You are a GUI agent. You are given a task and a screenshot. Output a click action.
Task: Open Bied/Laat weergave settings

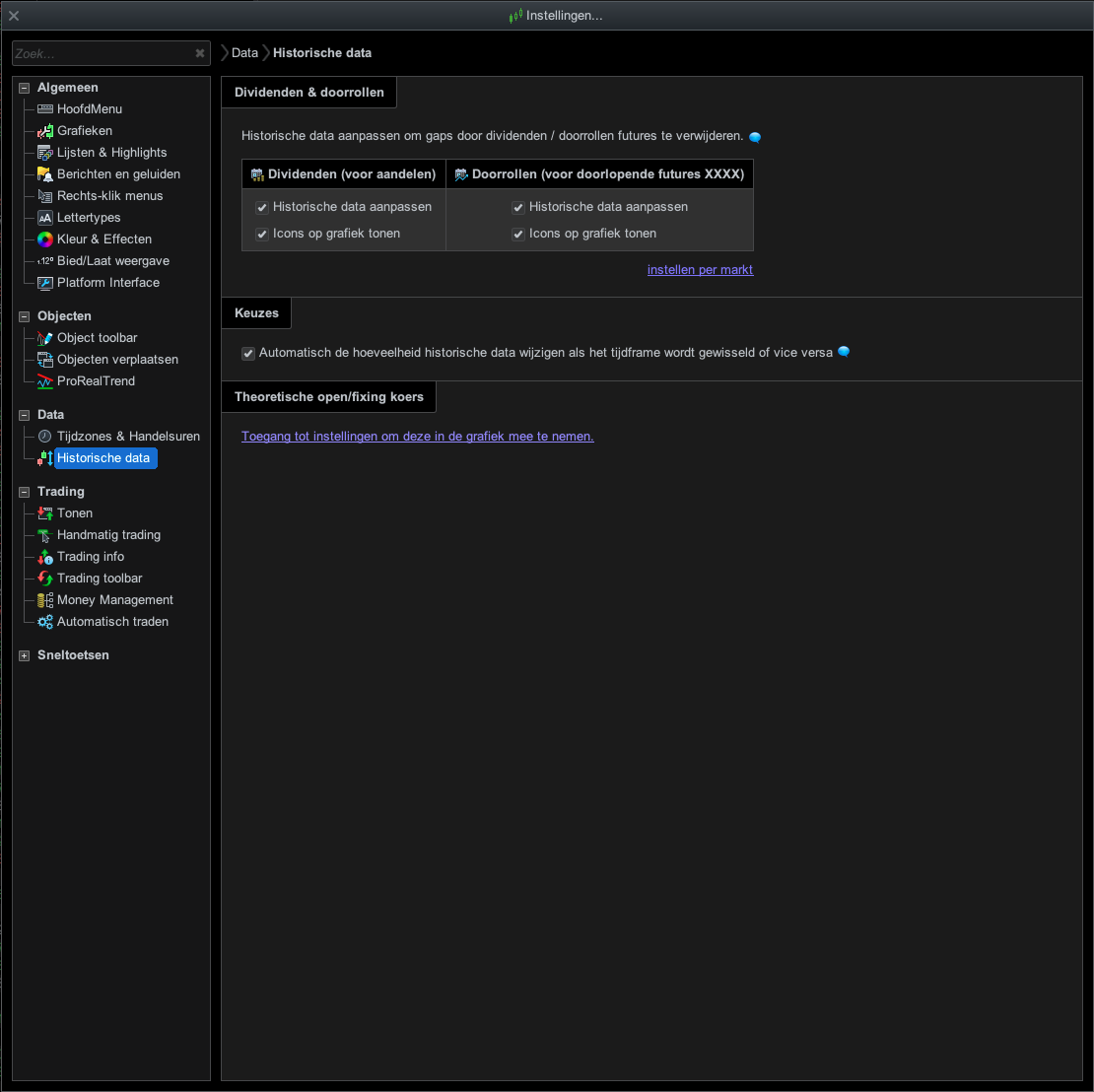pyautogui.click(x=113, y=261)
